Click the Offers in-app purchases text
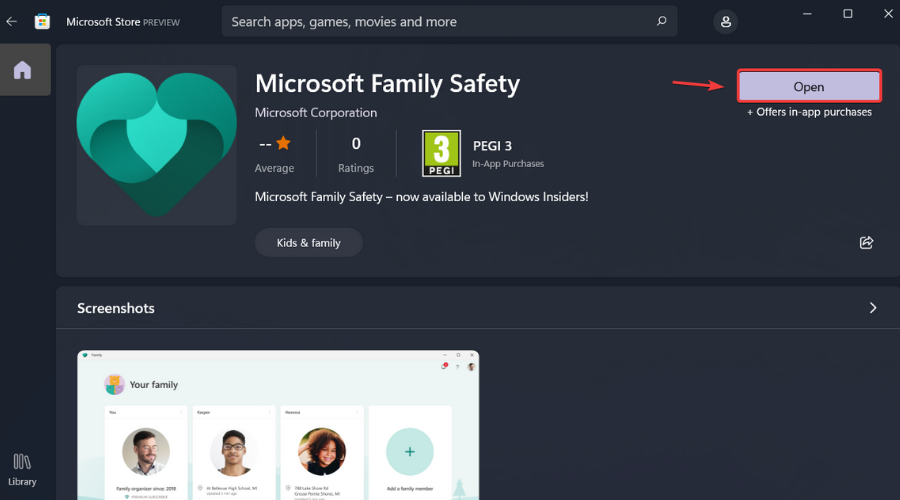 click(x=809, y=112)
